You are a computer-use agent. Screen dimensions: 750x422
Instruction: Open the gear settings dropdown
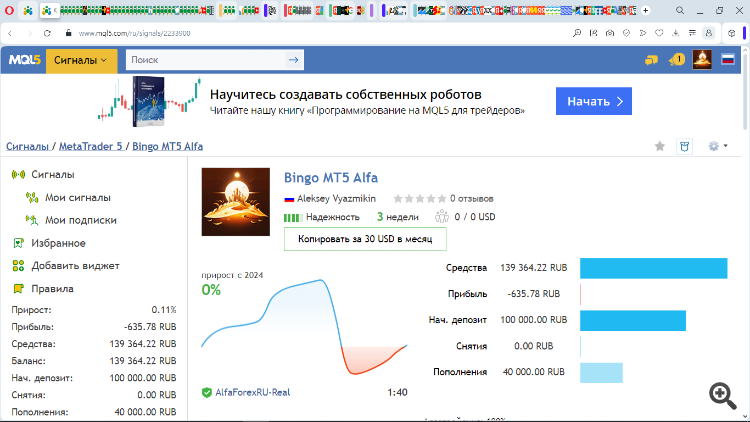tap(717, 146)
